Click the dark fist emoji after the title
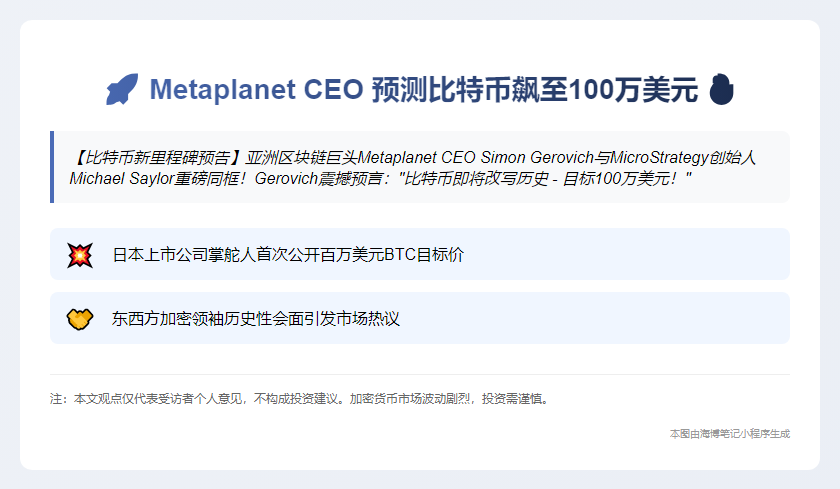Image resolution: width=840 pixels, height=489 pixels. pyautogui.click(x=721, y=90)
